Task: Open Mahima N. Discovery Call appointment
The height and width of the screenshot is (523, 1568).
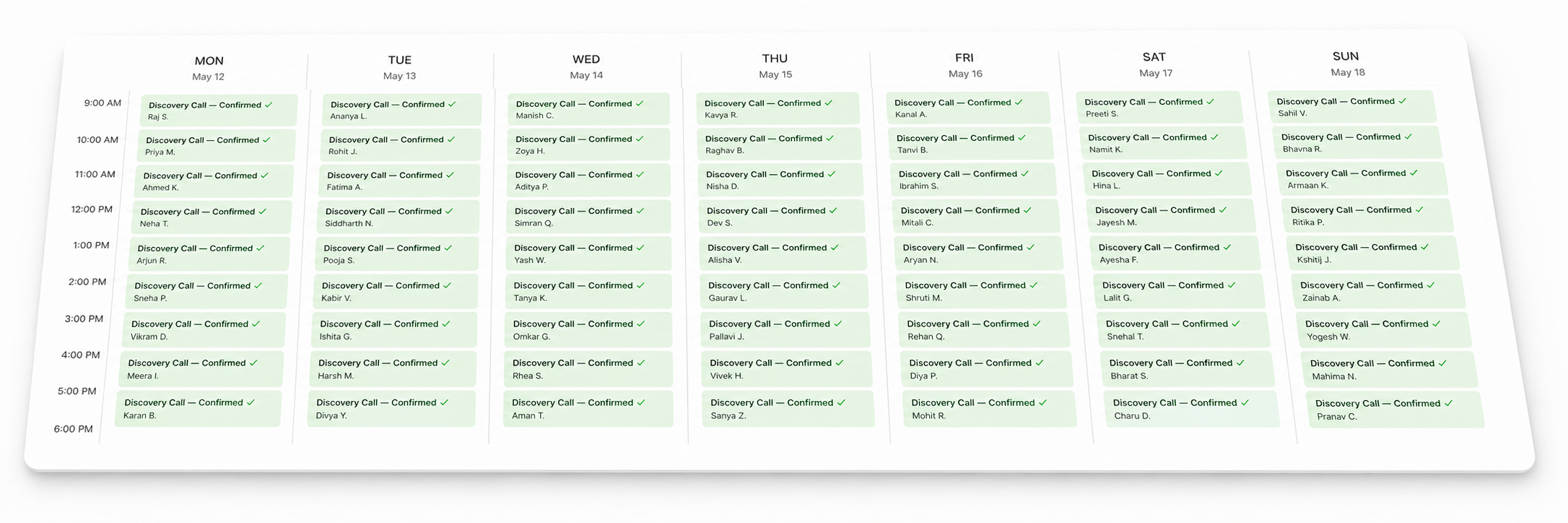Action: (1388, 369)
